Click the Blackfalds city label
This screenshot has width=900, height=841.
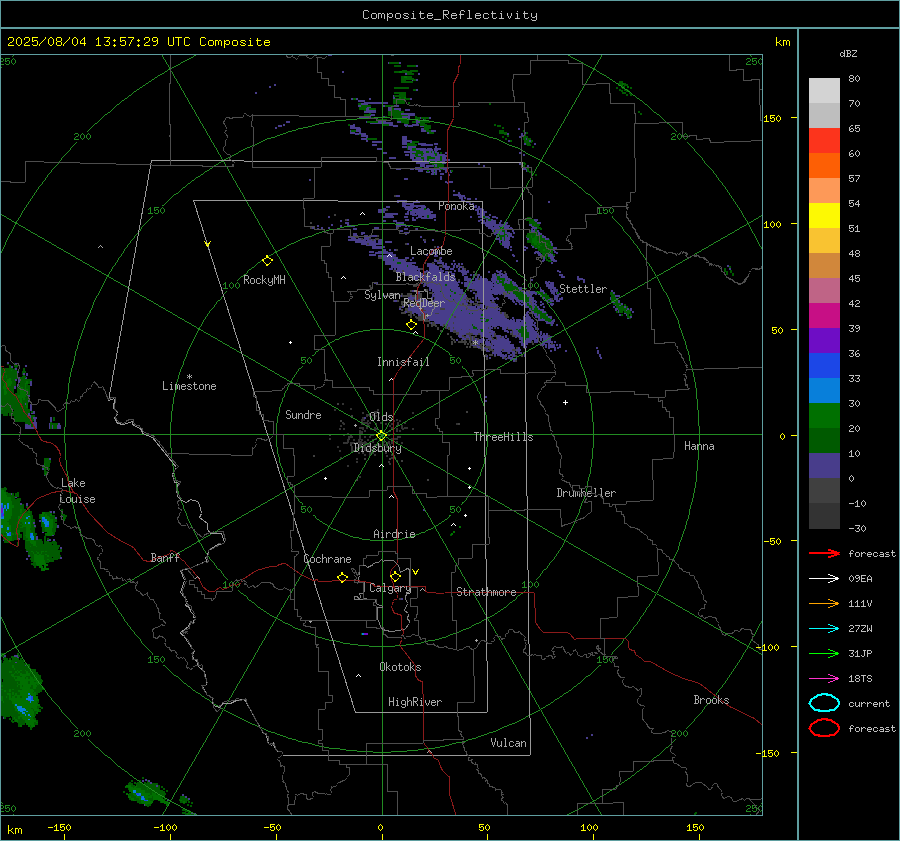pos(425,277)
